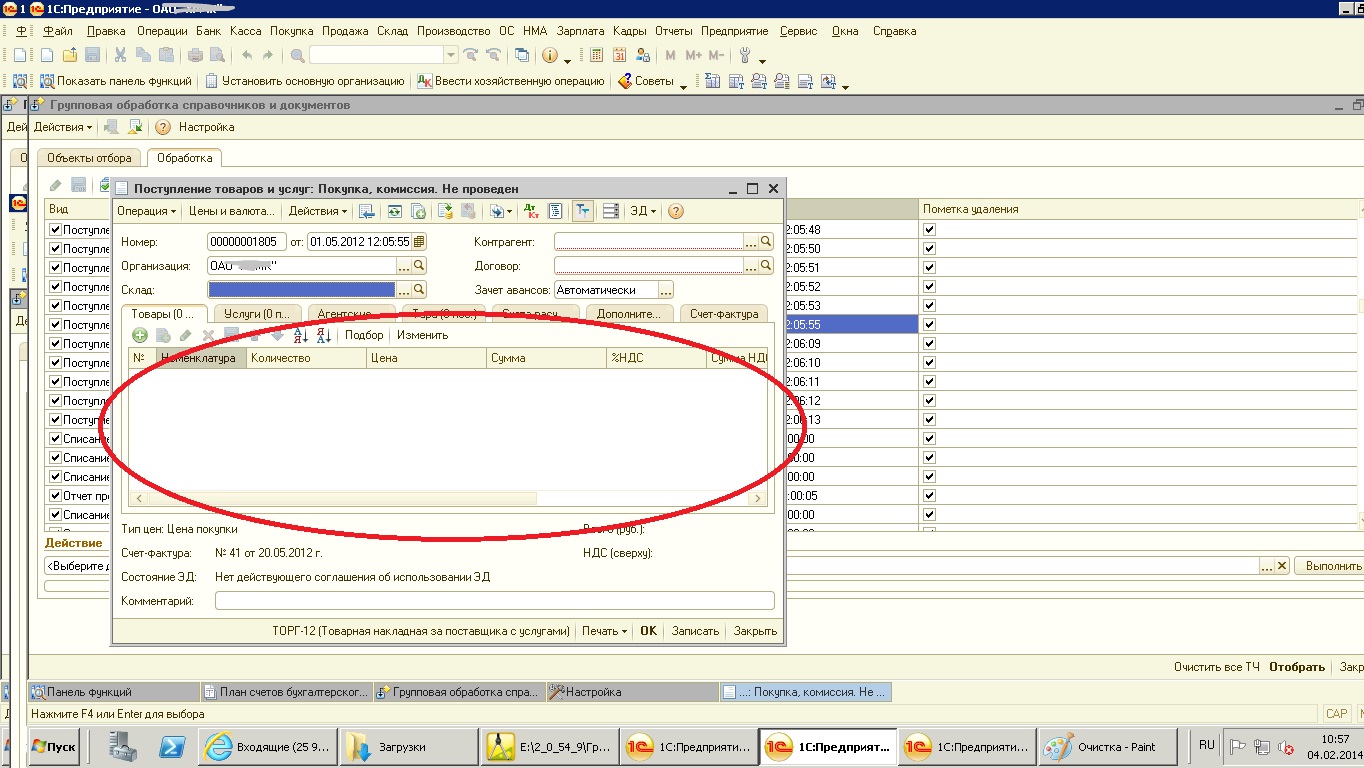Open the Склад lookup magnifier
This screenshot has width=1364, height=768.
[x=420, y=290]
